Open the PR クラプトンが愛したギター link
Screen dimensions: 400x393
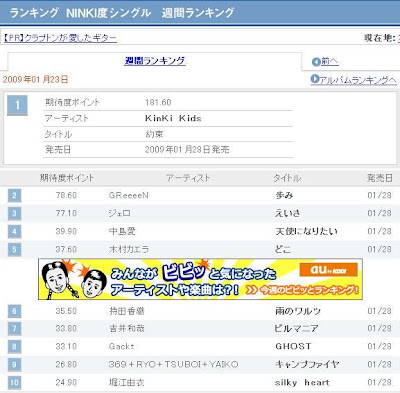pos(60,38)
